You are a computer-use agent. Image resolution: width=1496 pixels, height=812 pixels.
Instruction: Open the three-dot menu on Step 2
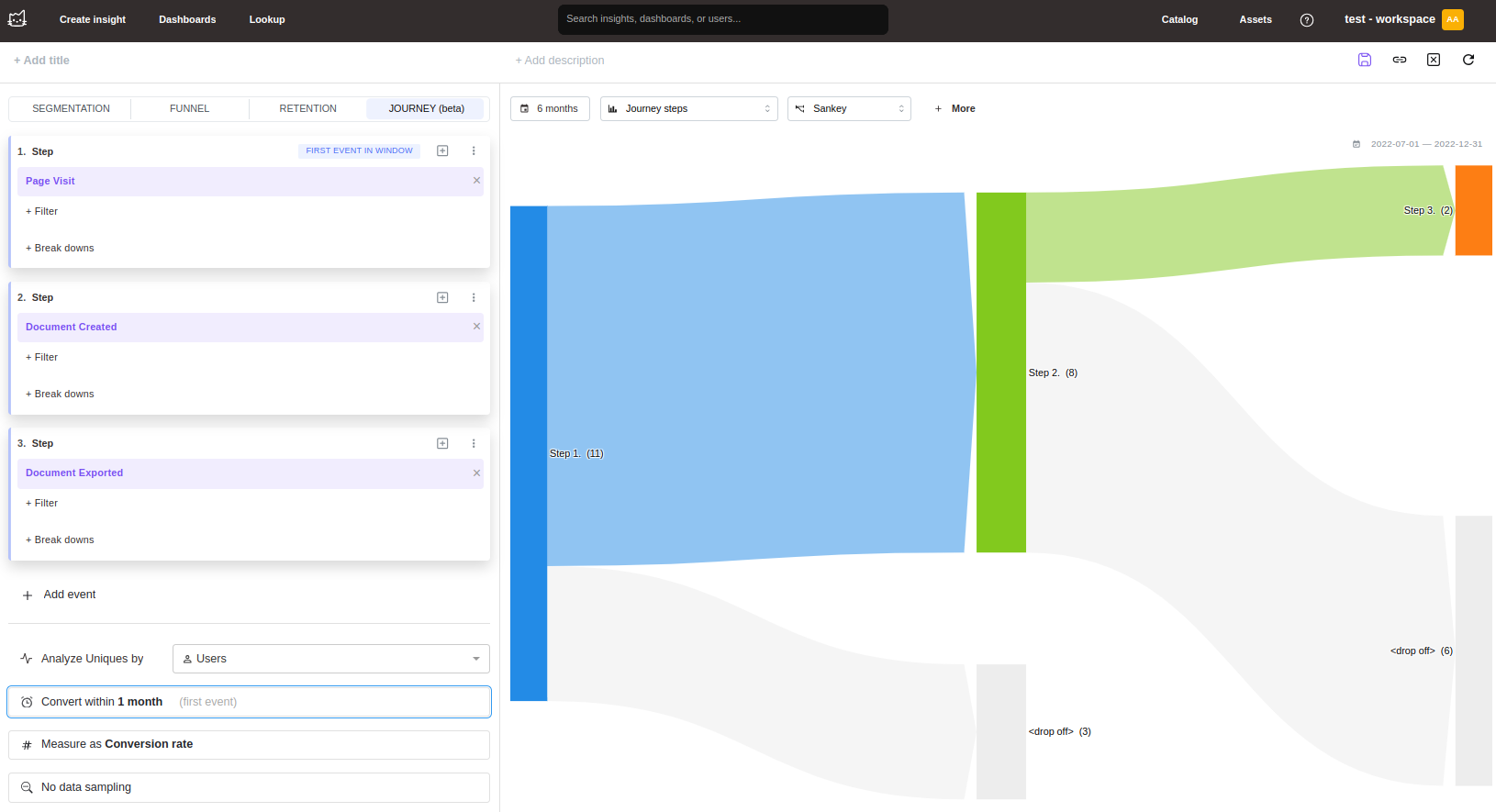pos(474,297)
